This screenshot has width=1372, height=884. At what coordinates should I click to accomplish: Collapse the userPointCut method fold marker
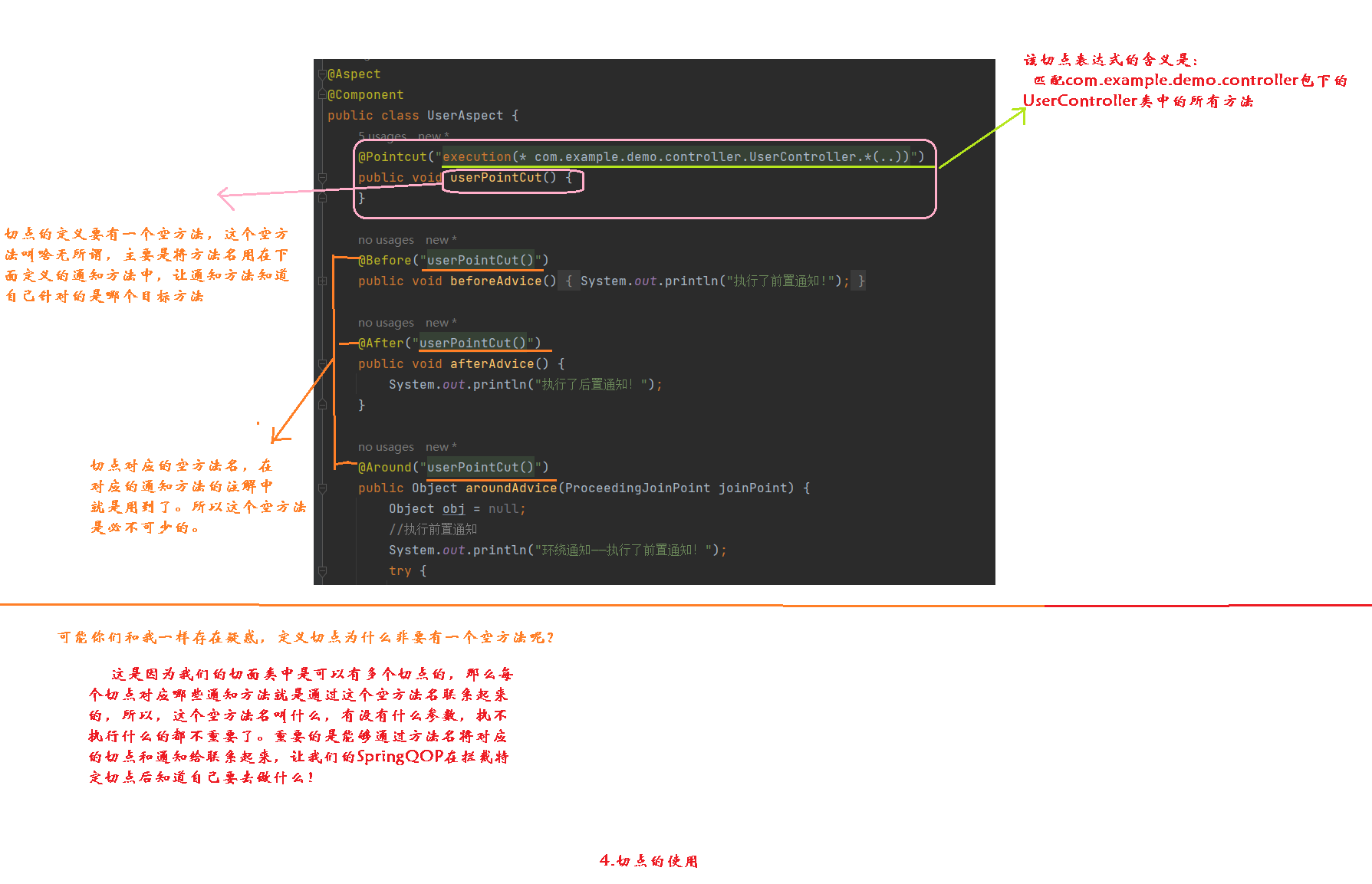coord(323,178)
